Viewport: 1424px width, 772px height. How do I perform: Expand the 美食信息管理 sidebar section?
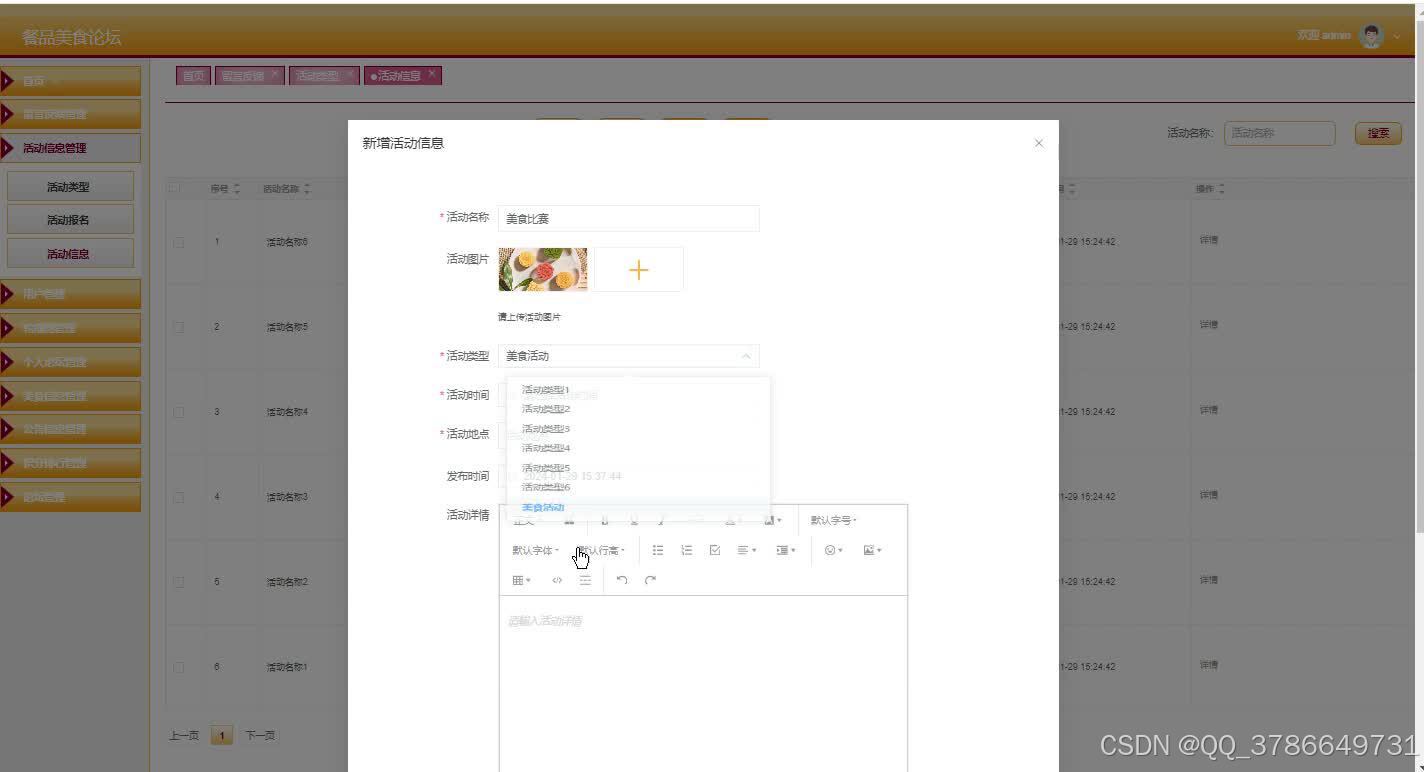click(x=70, y=396)
